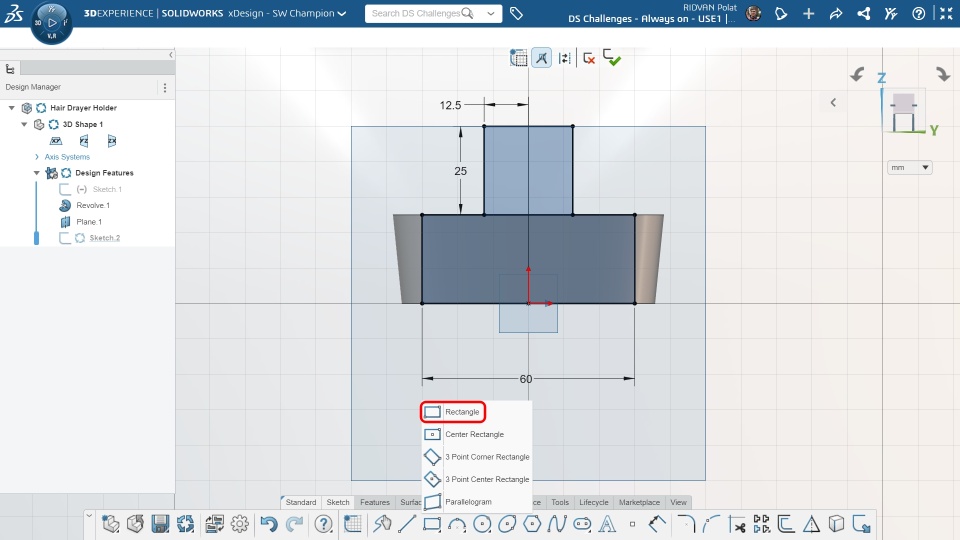This screenshot has width=960, height=540.
Task: Select the Sketch Fillet tool
Action: point(686,524)
